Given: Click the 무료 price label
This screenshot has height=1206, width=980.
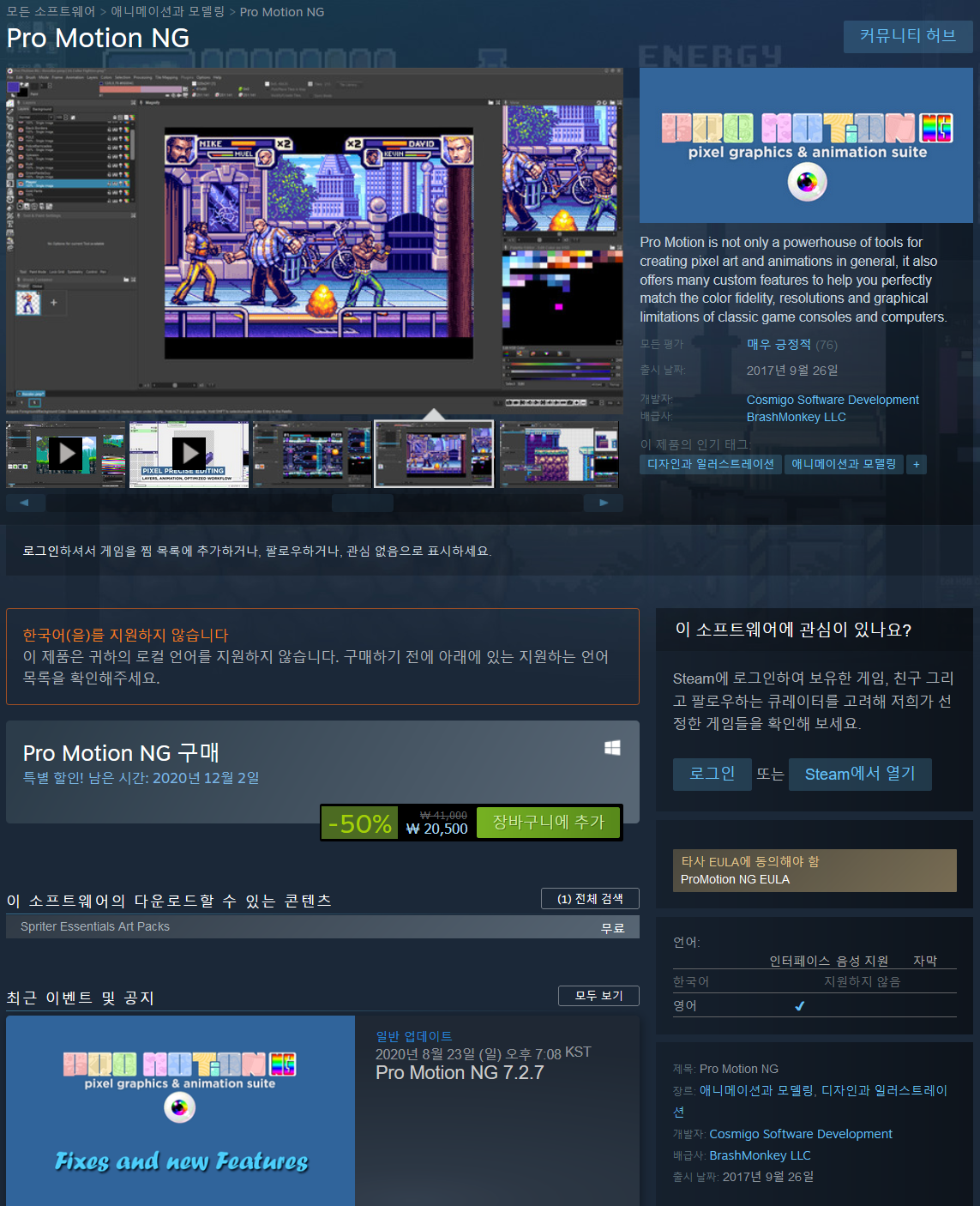Looking at the screenshot, I should point(613,928).
